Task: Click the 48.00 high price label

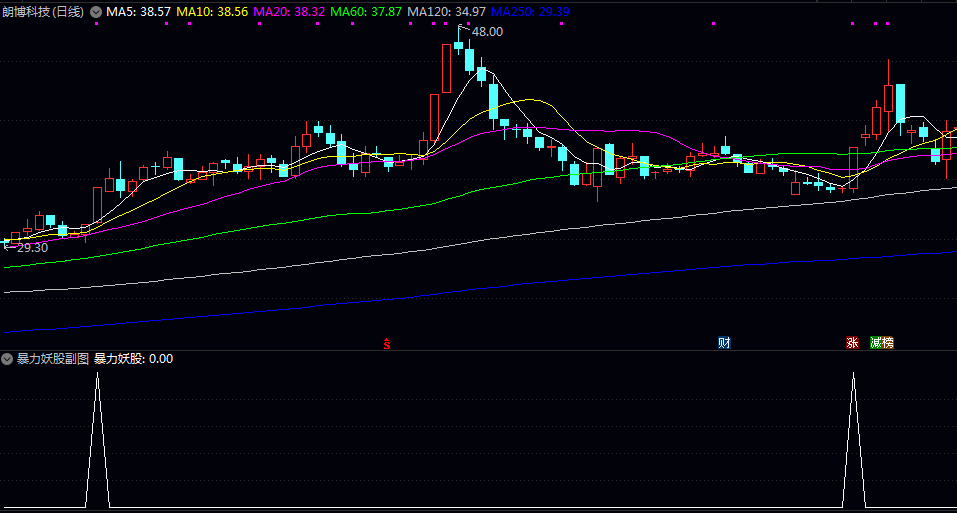Action: click(487, 32)
